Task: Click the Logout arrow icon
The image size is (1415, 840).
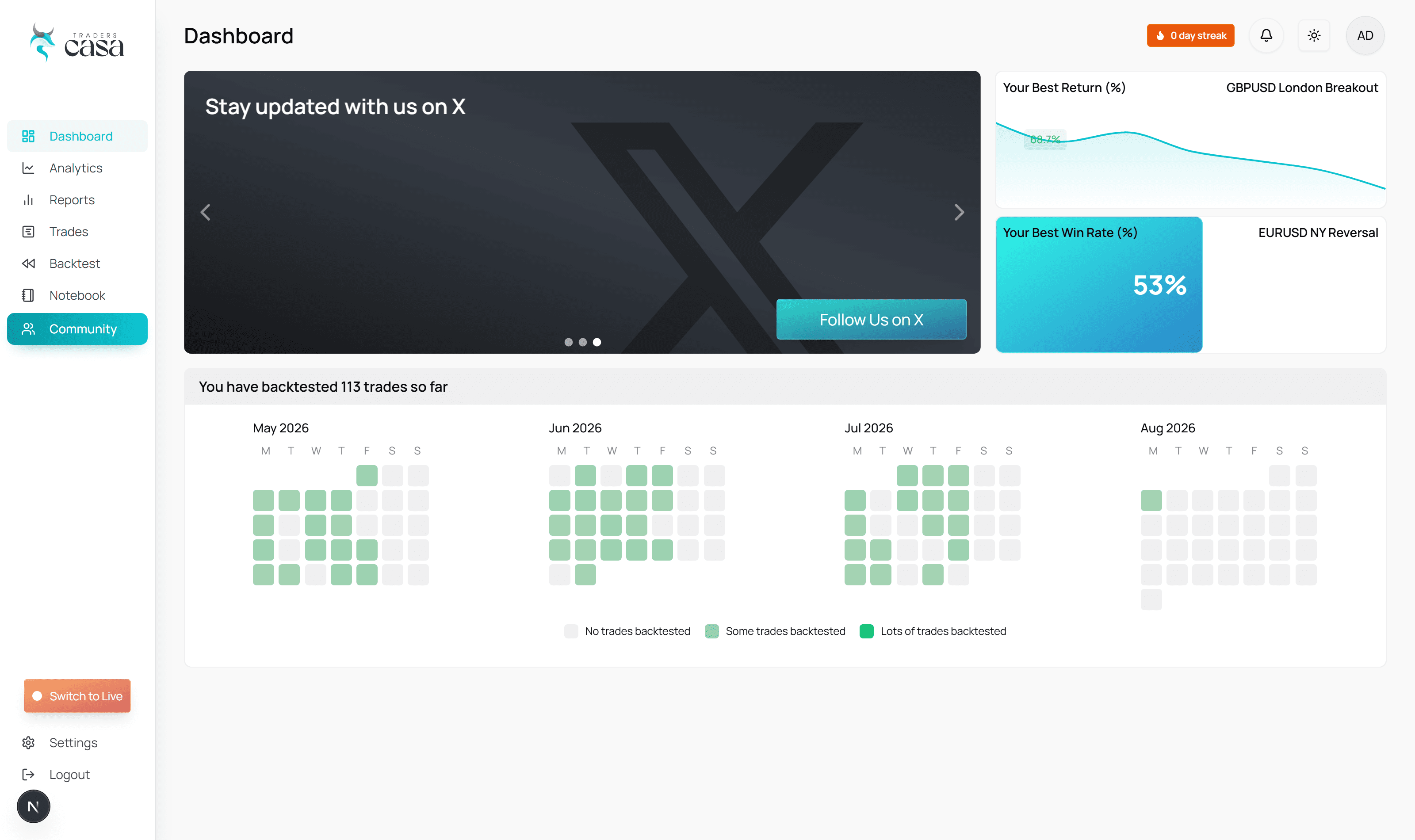Action: 28,774
